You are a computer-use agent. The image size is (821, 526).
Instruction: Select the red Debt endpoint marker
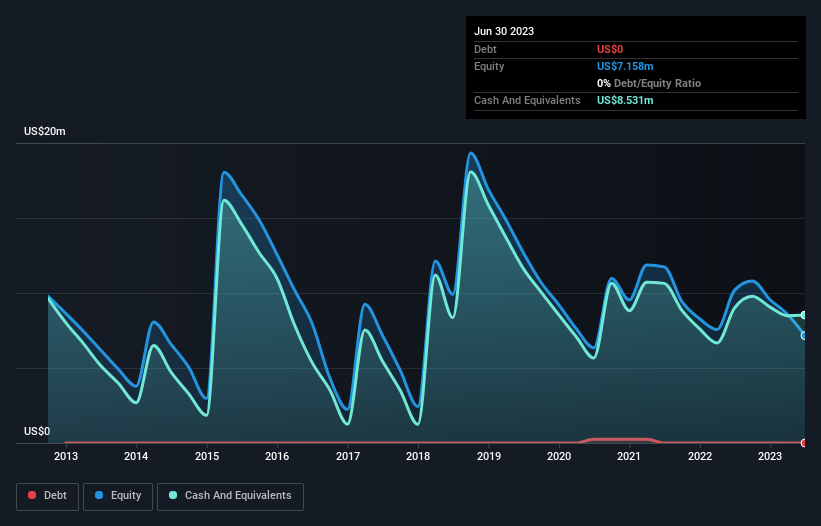point(804,443)
